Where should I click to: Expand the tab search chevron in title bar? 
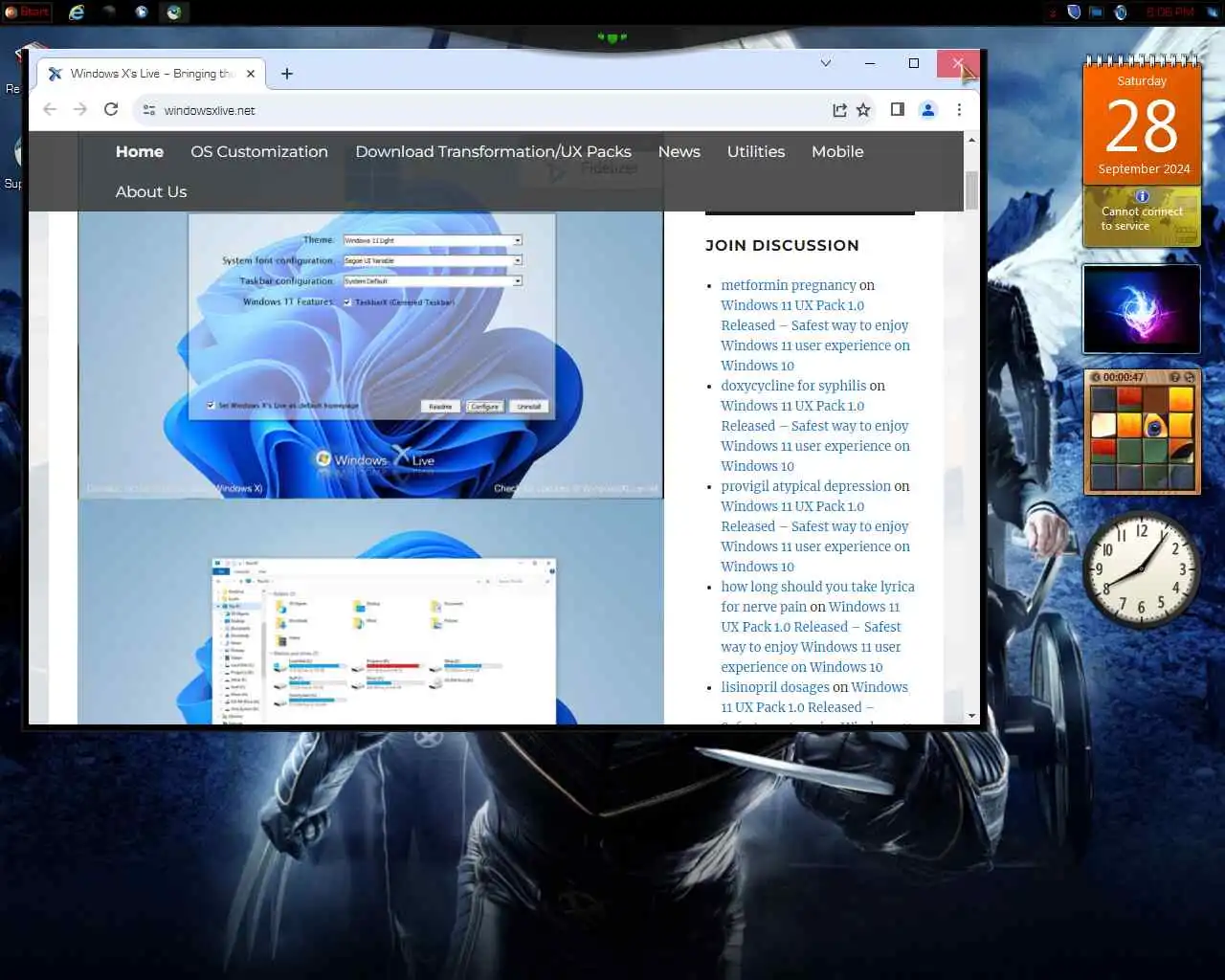826,63
